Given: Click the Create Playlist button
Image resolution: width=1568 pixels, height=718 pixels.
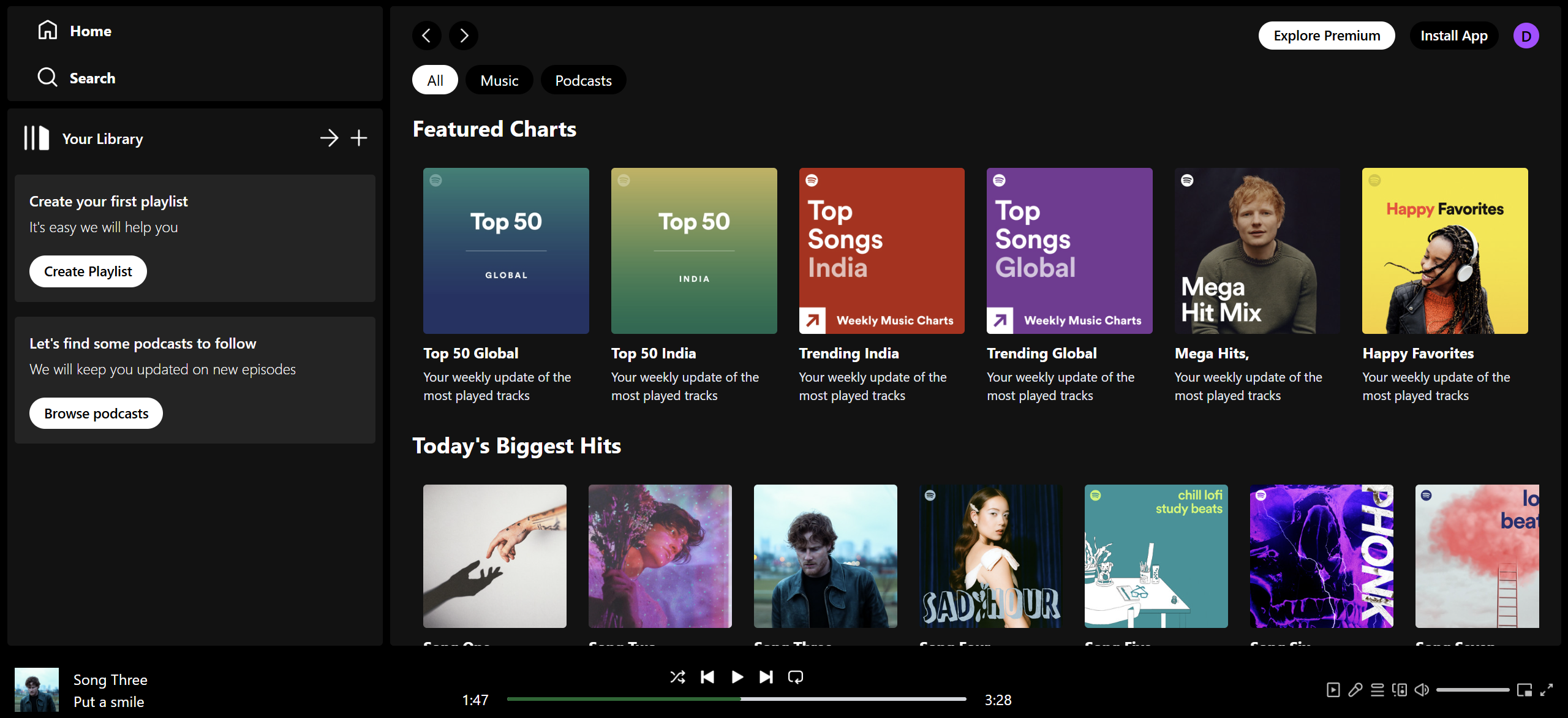Looking at the screenshot, I should coord(88,271).
